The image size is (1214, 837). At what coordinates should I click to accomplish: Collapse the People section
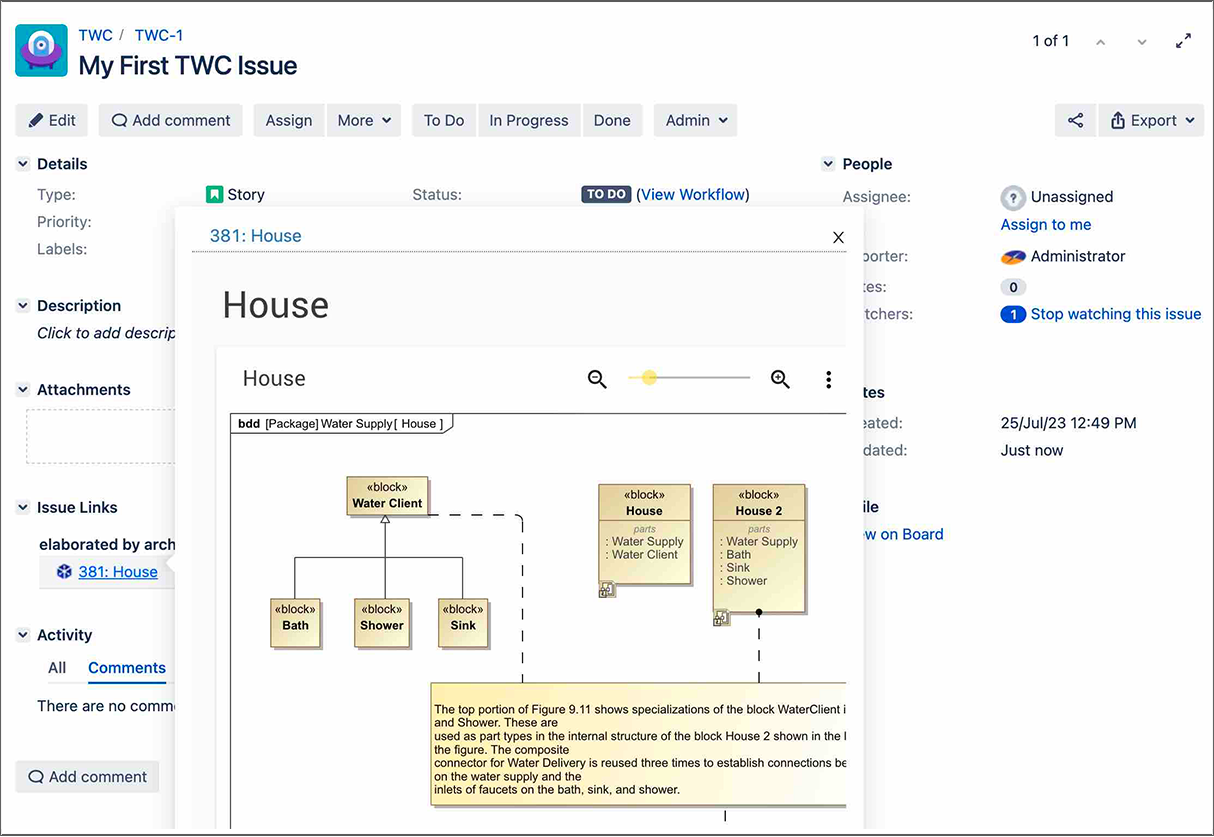pyautogui.click(x=828, y=164)
